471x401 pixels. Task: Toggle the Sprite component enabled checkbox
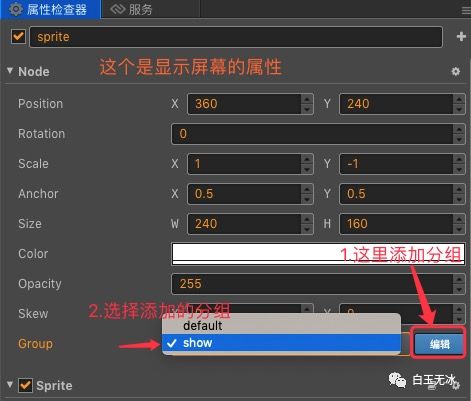(x=25, y=385)
